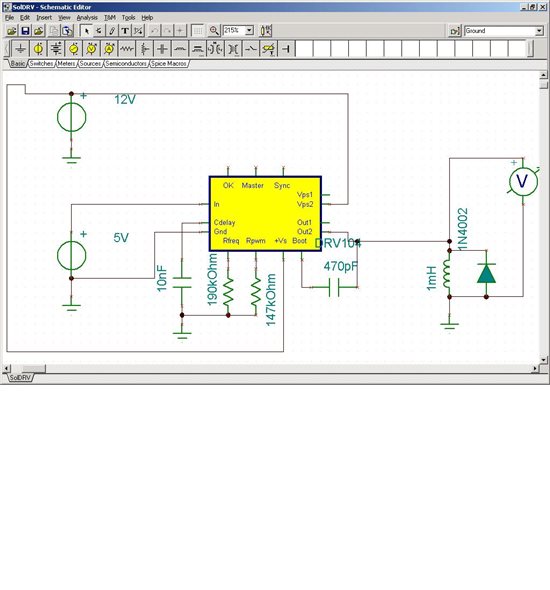This screenshot has width=550, height=590.
Task: Click the vertical scrollbar up arrow
Action: pos(544,75)
